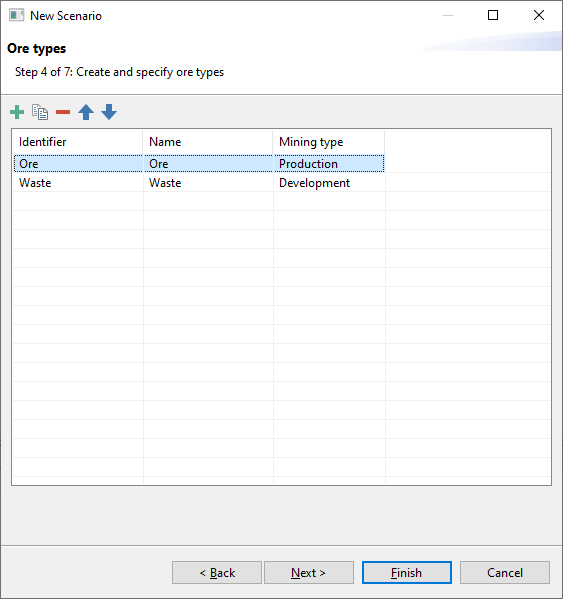Proceed with the Next button

pyautogui.click(x=309, y=573)
